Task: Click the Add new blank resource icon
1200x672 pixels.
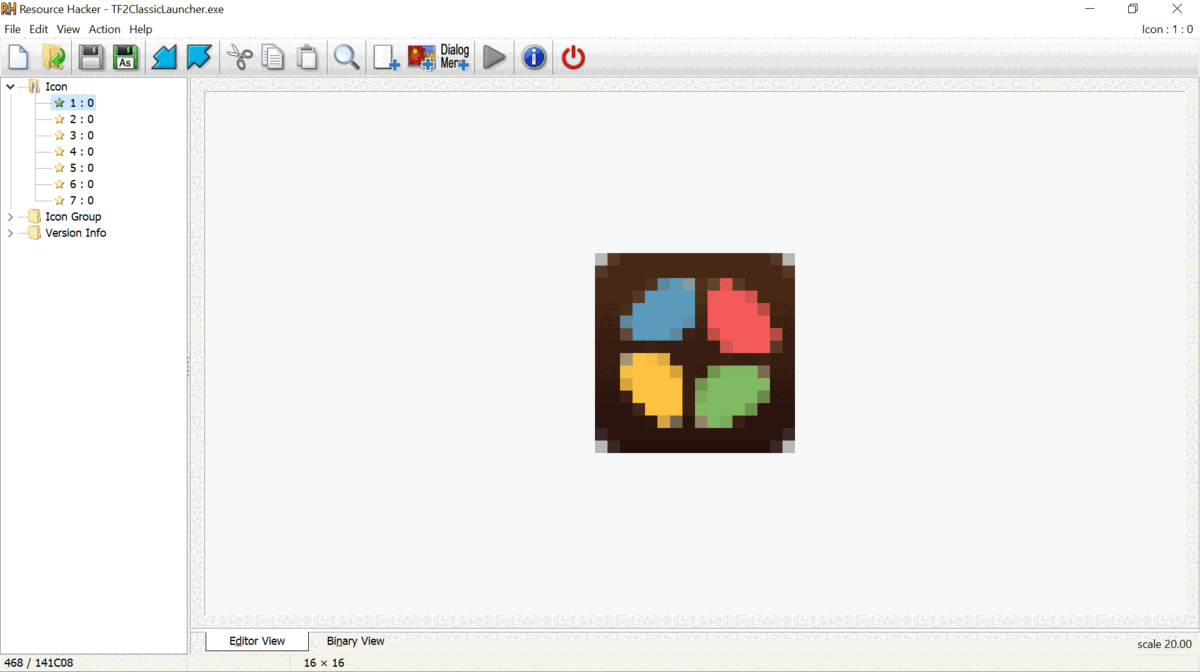Action: pos(386,57)
